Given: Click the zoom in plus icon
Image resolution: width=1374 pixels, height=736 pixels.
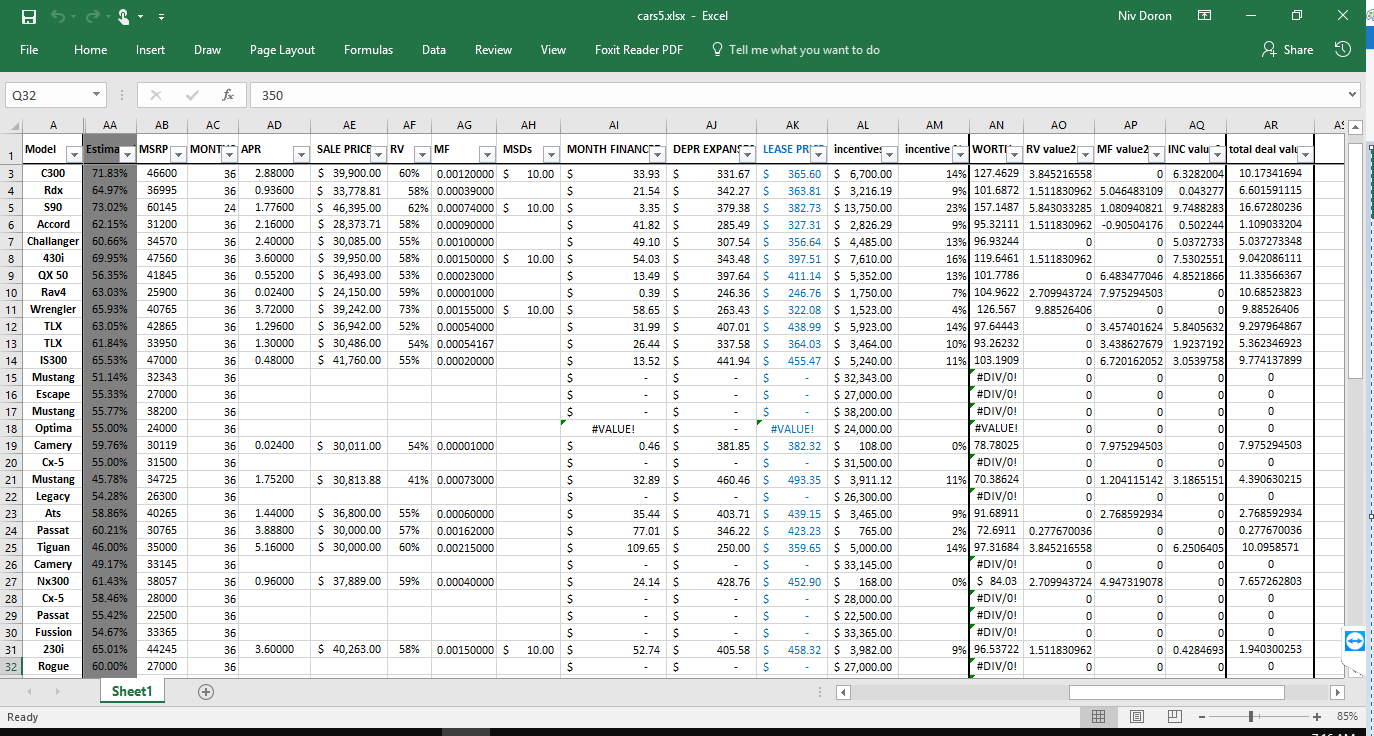Looking at the screenshot, I should (x=1317, y=717).
